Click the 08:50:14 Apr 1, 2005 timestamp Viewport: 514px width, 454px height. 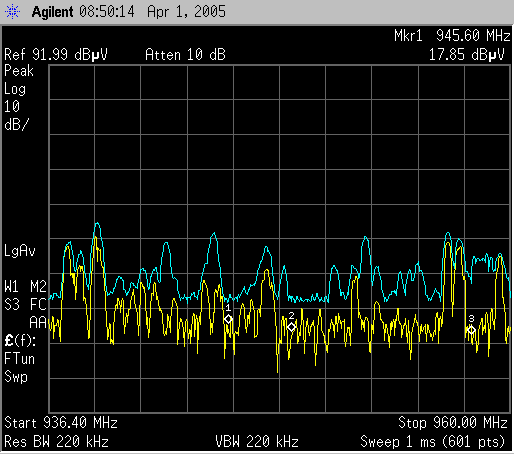point(152,12)
